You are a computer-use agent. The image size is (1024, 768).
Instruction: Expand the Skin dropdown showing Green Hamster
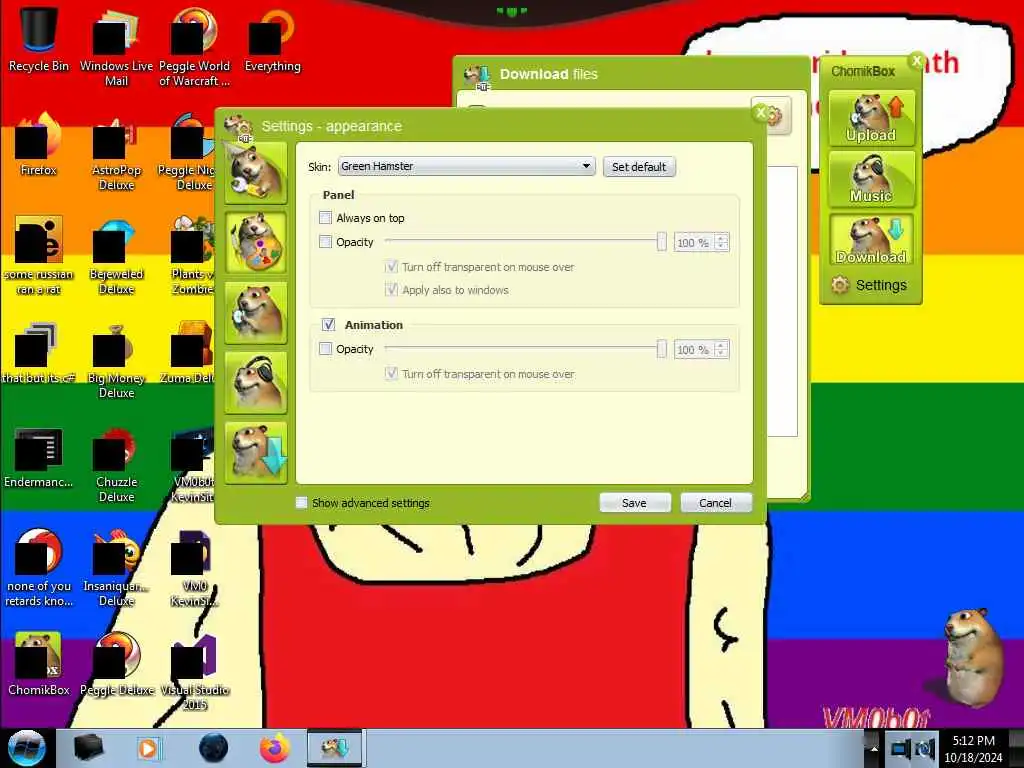pyautogui.click(x=466, y=166)
